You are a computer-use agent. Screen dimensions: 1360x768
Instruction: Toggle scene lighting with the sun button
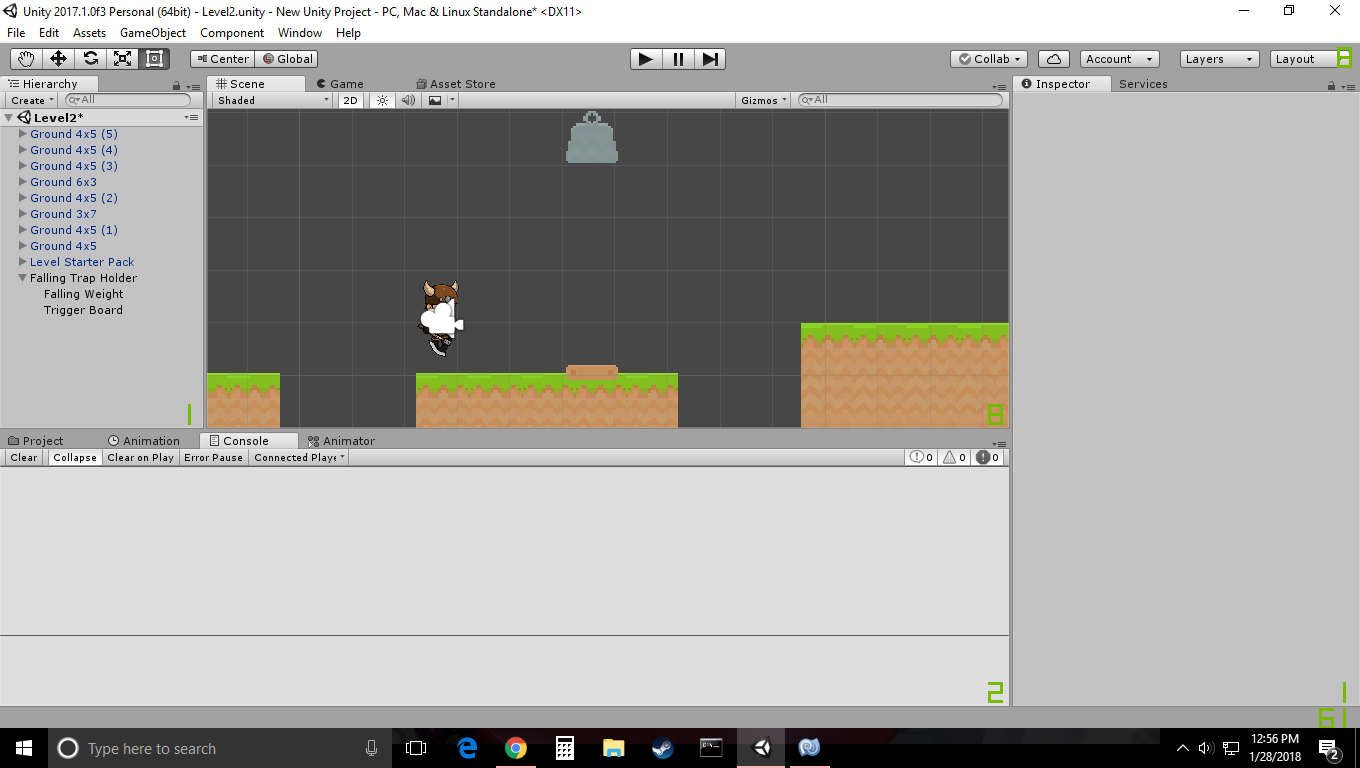381,100
